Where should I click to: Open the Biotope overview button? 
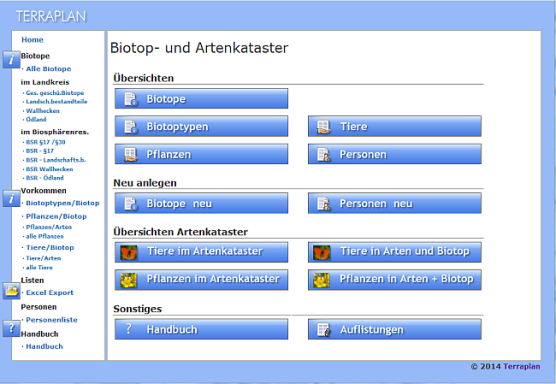(x=201, y=99)
